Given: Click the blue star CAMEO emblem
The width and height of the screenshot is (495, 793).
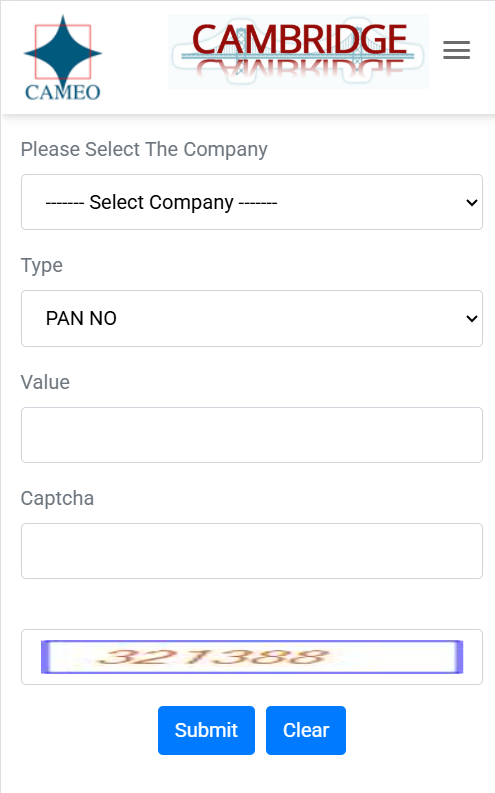Looking at the screenshot, I should [63, 51].
